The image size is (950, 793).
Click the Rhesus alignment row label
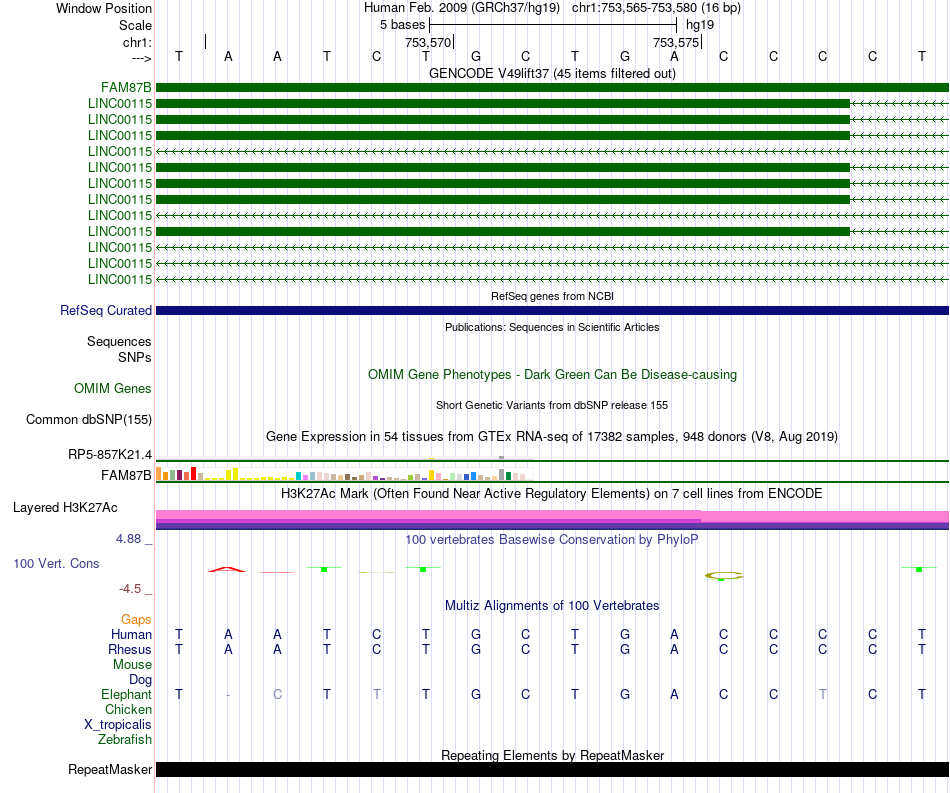point(130,649)
